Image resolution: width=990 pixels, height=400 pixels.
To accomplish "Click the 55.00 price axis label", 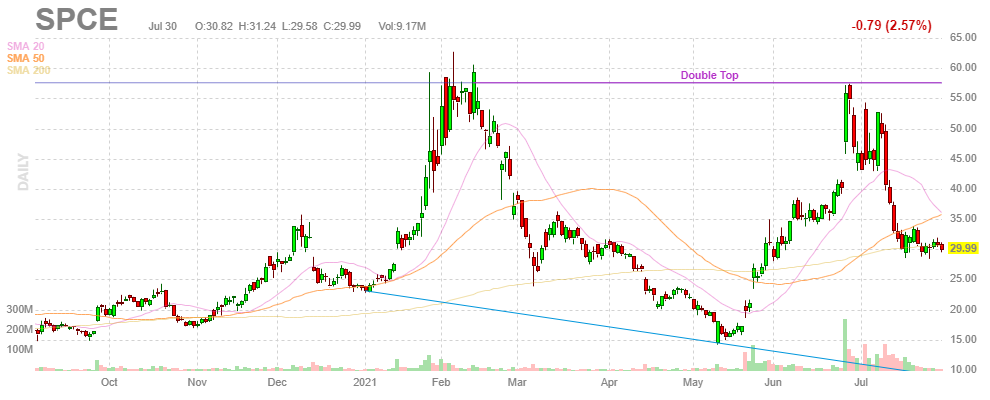I will (x=963, y=98).
